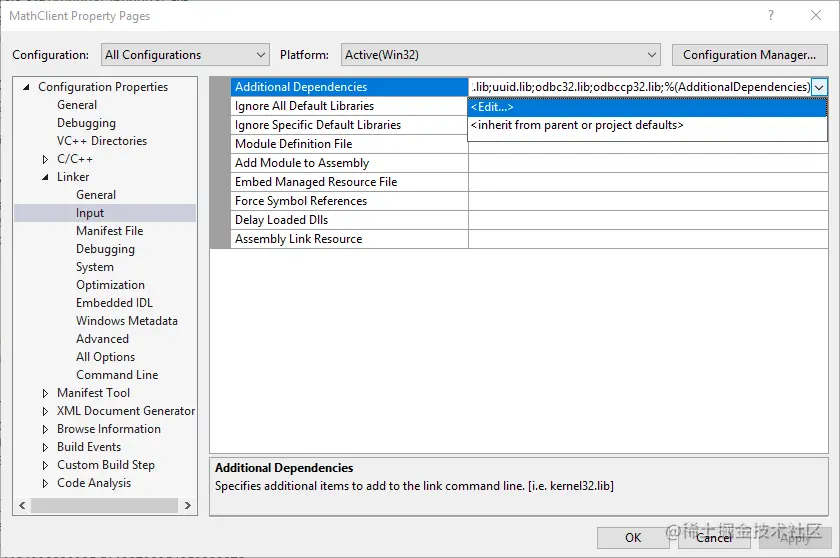The height and width of the screenshot is (558, 840).
Task: Click the tree scrollbar left arrow
Action: pyautogui.click(x=22, y=506)
